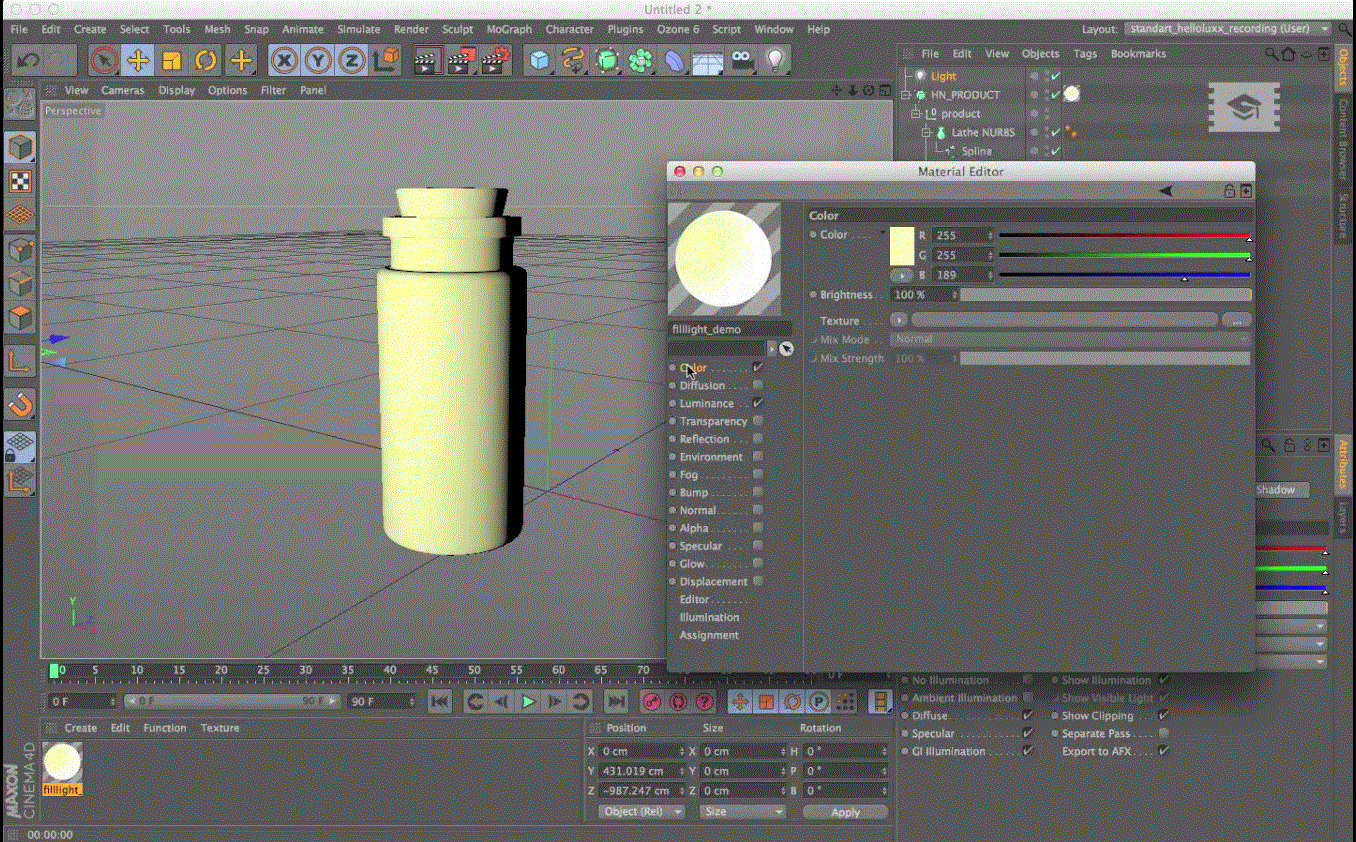Select the Lathe NURBS object
Image resolution: width=1356 pixels, height=842 pixels.
click(982, 132)
